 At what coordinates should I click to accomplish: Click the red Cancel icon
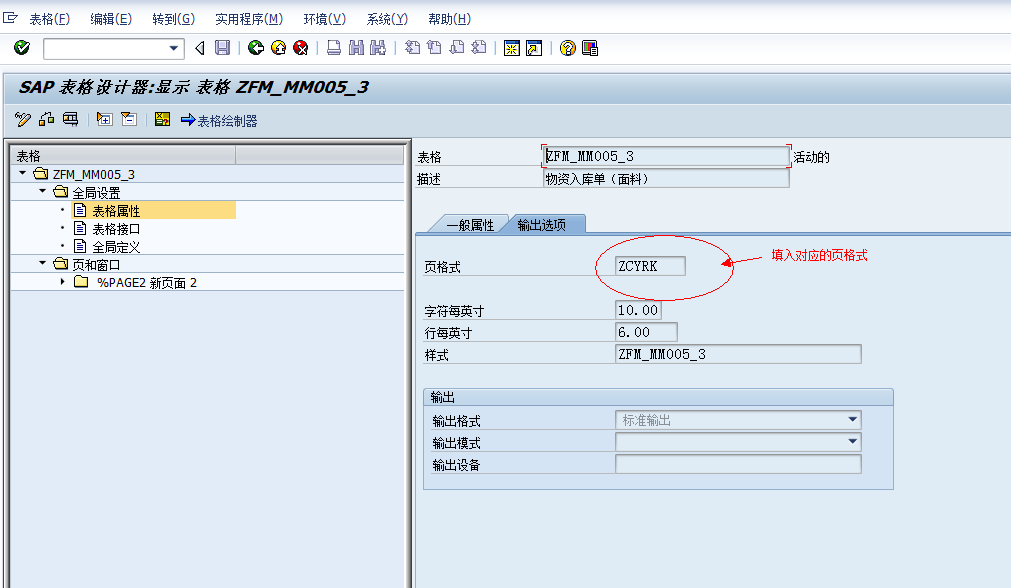(300, 48)
